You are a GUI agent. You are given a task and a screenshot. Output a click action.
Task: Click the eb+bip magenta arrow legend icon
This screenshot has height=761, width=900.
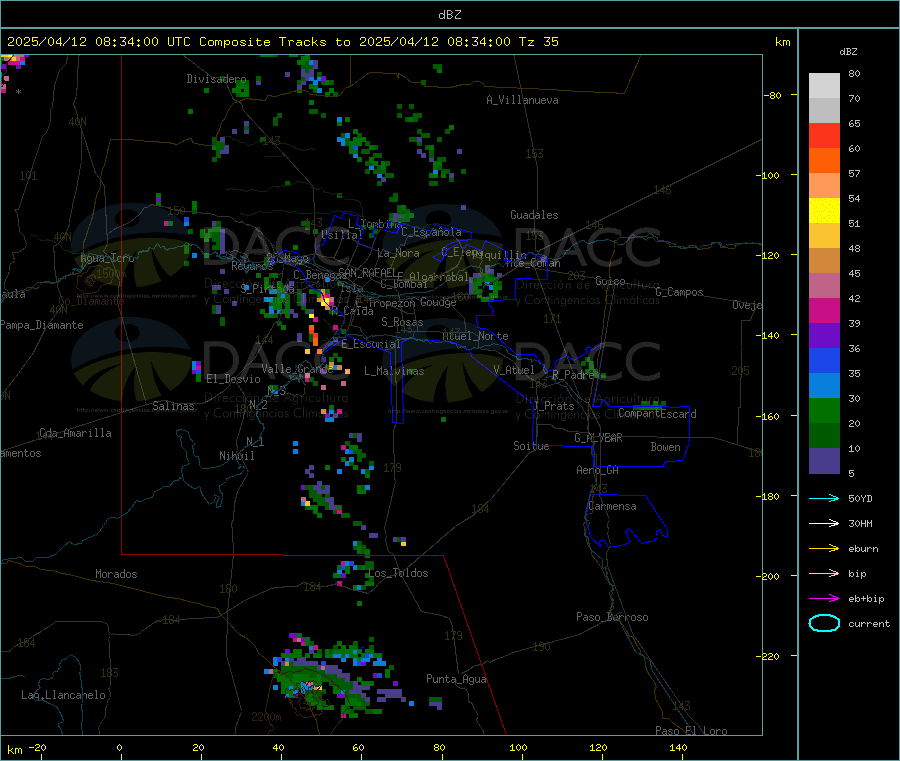point(824,599)
